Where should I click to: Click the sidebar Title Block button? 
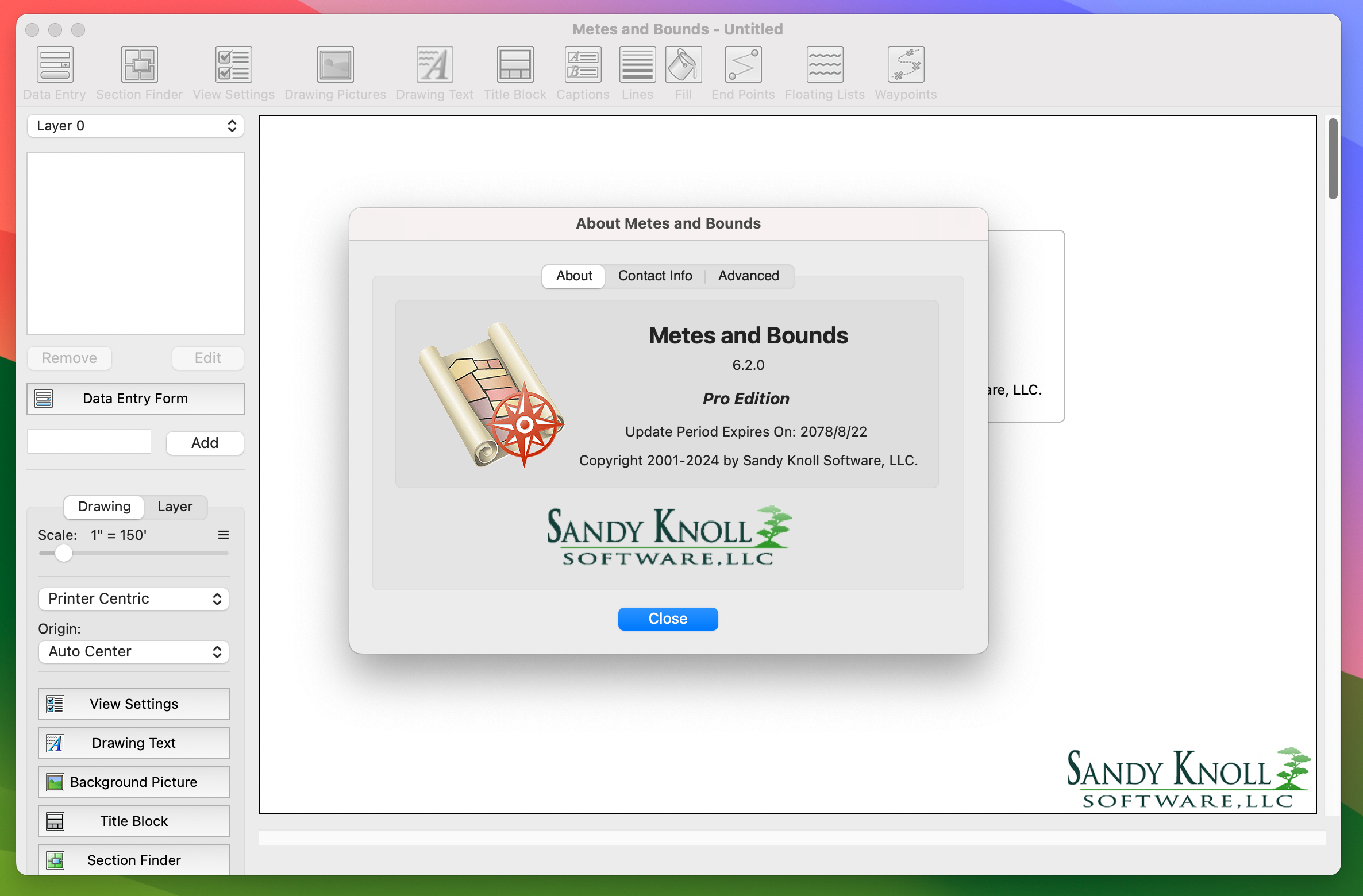pyautogui.click(x=134, y=821)
